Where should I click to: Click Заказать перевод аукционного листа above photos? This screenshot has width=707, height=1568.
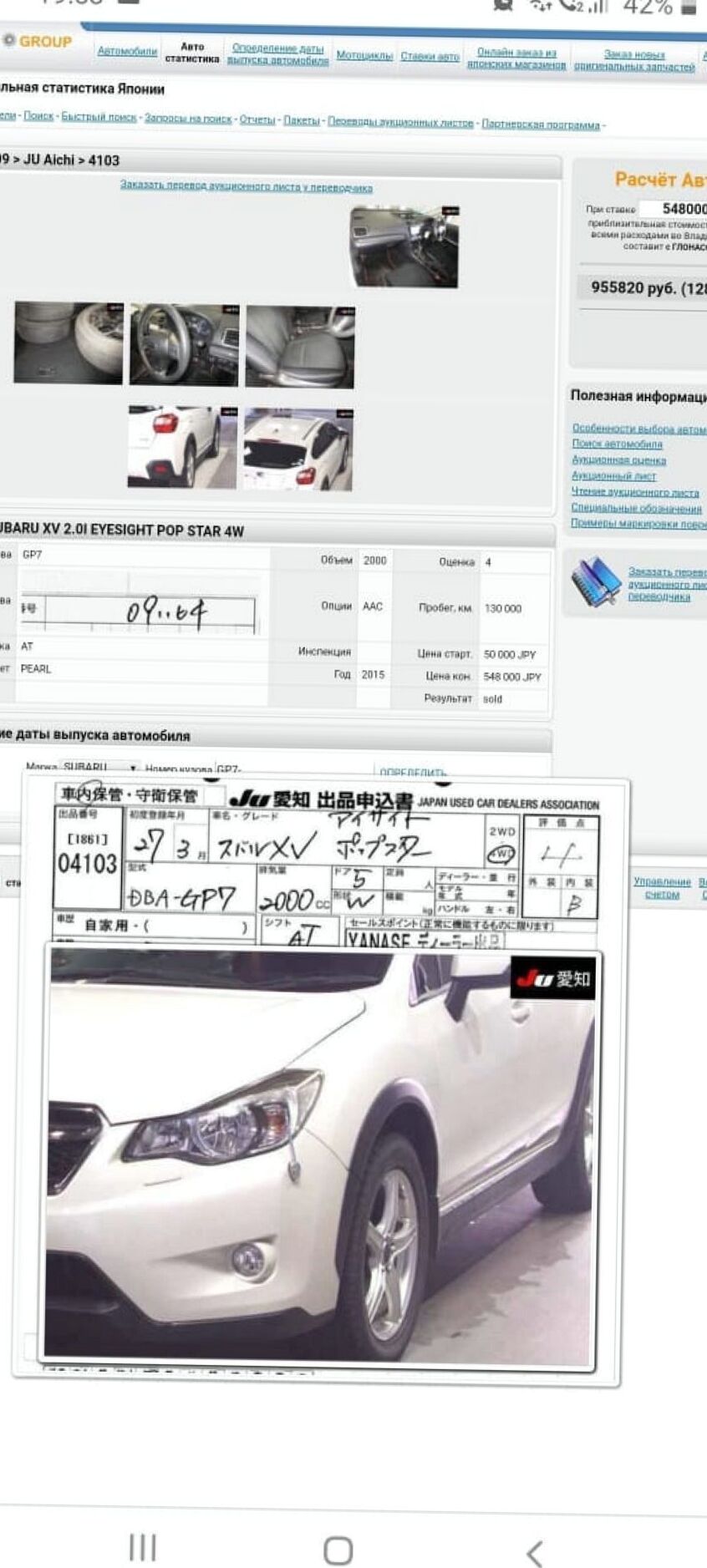tap(247, 186)
